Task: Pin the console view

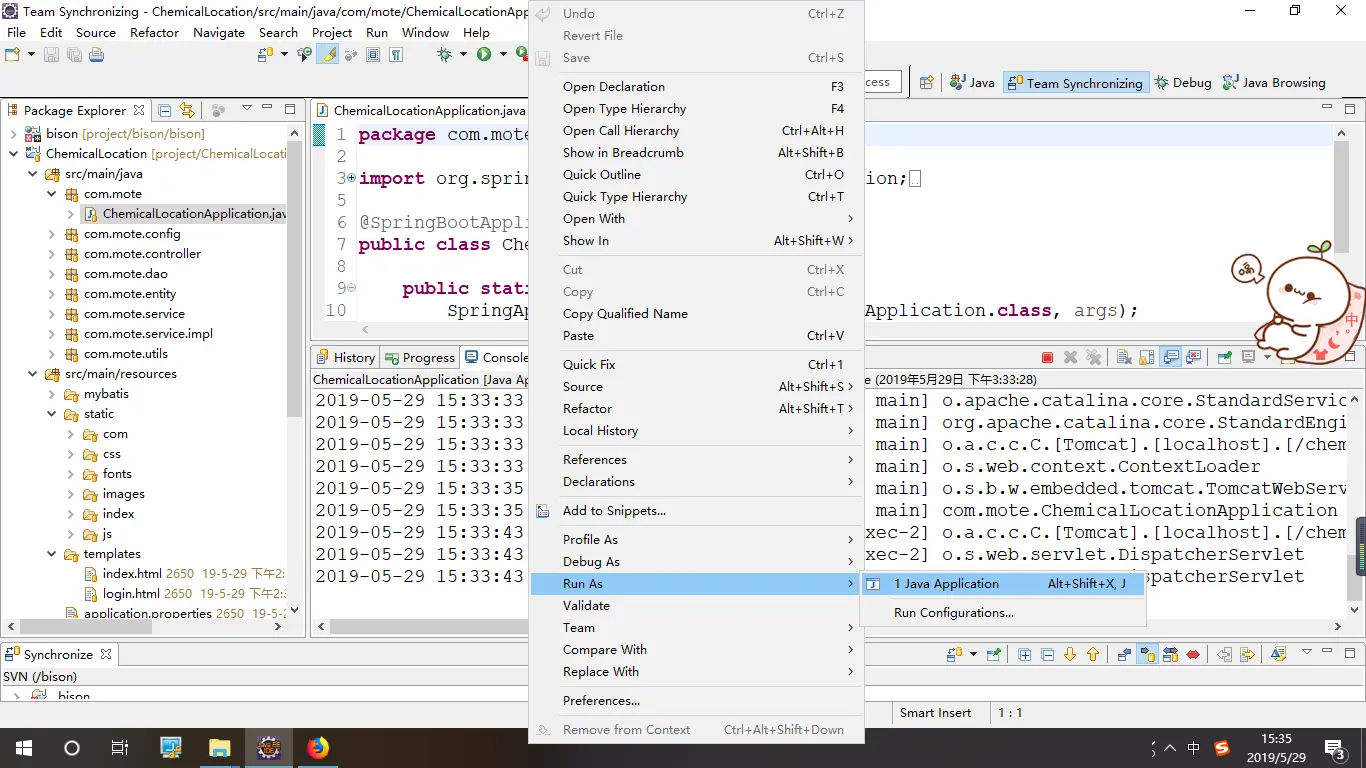Action: pyautogui.click(x=1224, y=357)
